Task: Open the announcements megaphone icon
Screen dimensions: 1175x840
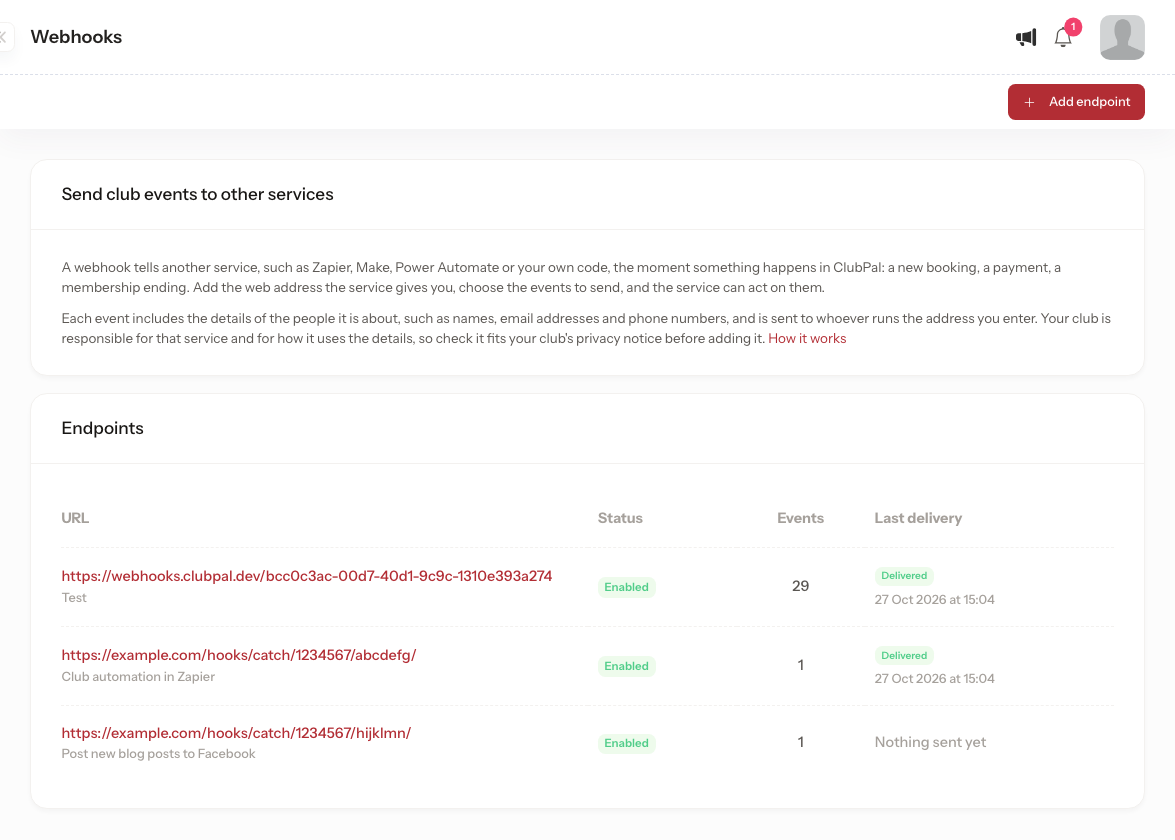Action: (x=1026, y=37)
